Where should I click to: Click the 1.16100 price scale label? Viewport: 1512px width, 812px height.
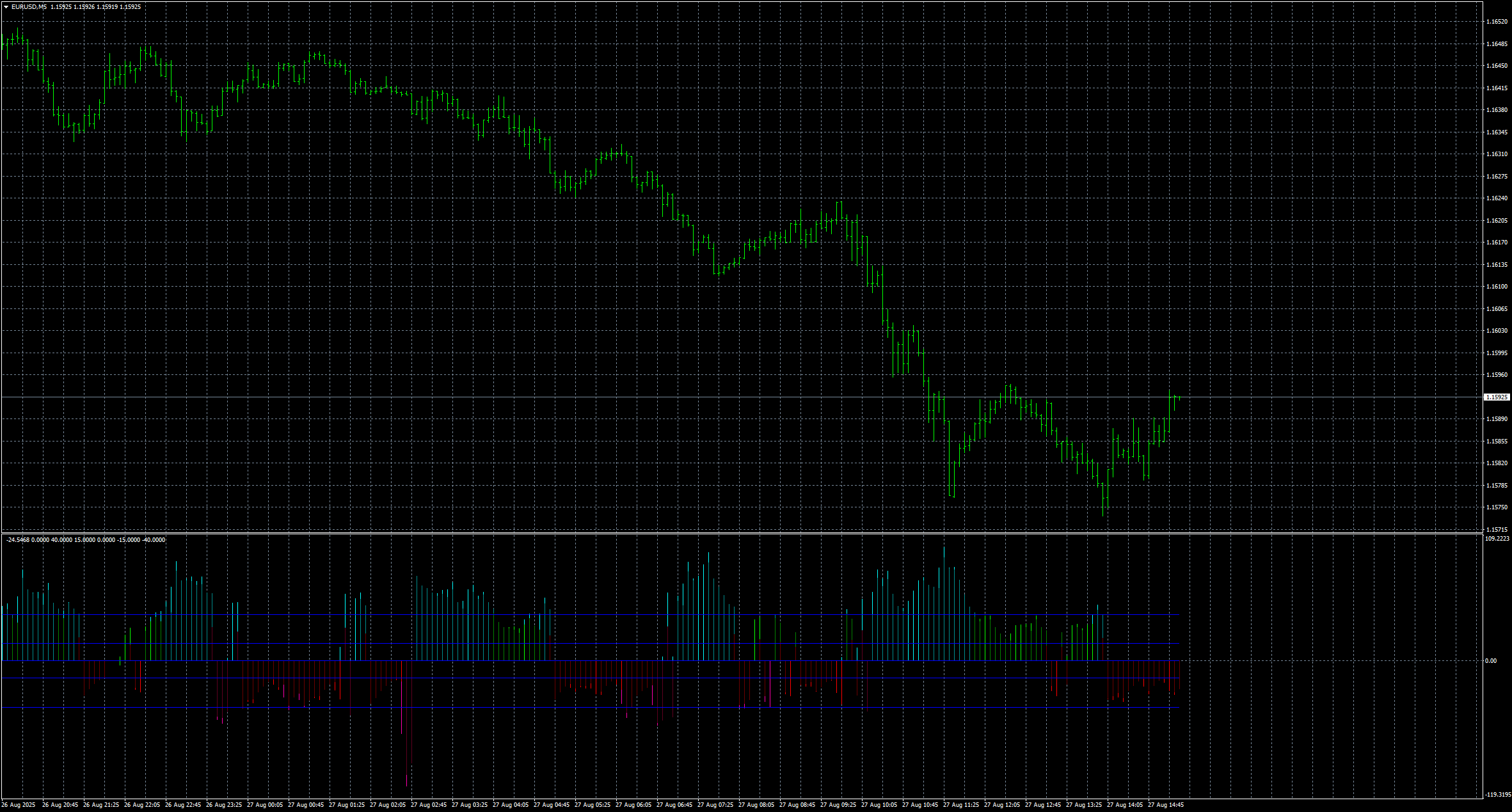click(x=1496, y=287)
